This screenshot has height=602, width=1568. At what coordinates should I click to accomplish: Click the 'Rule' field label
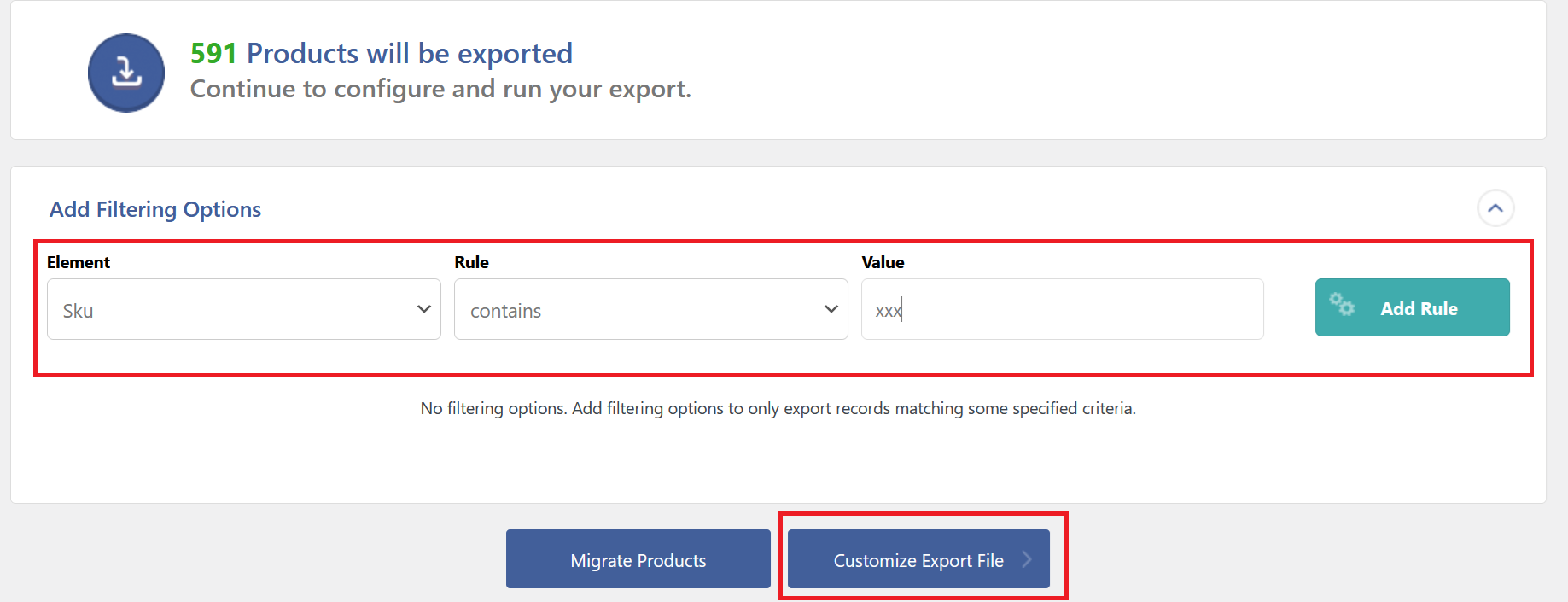click(472, 262)
